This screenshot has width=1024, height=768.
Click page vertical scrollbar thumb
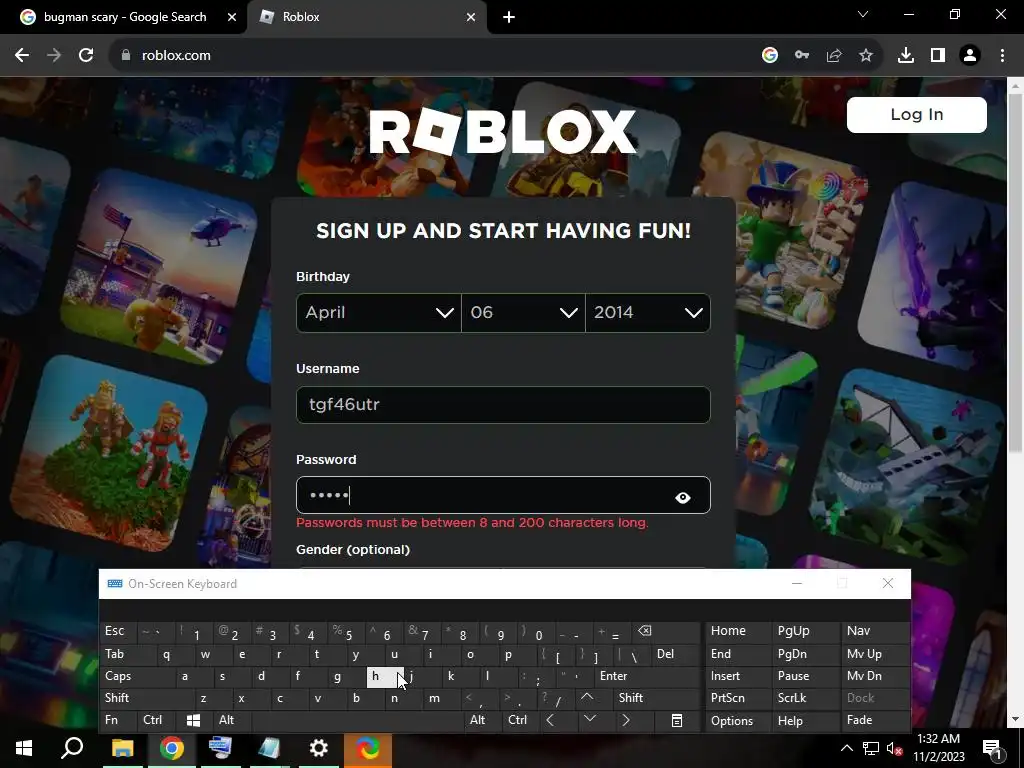[1015, 271]
